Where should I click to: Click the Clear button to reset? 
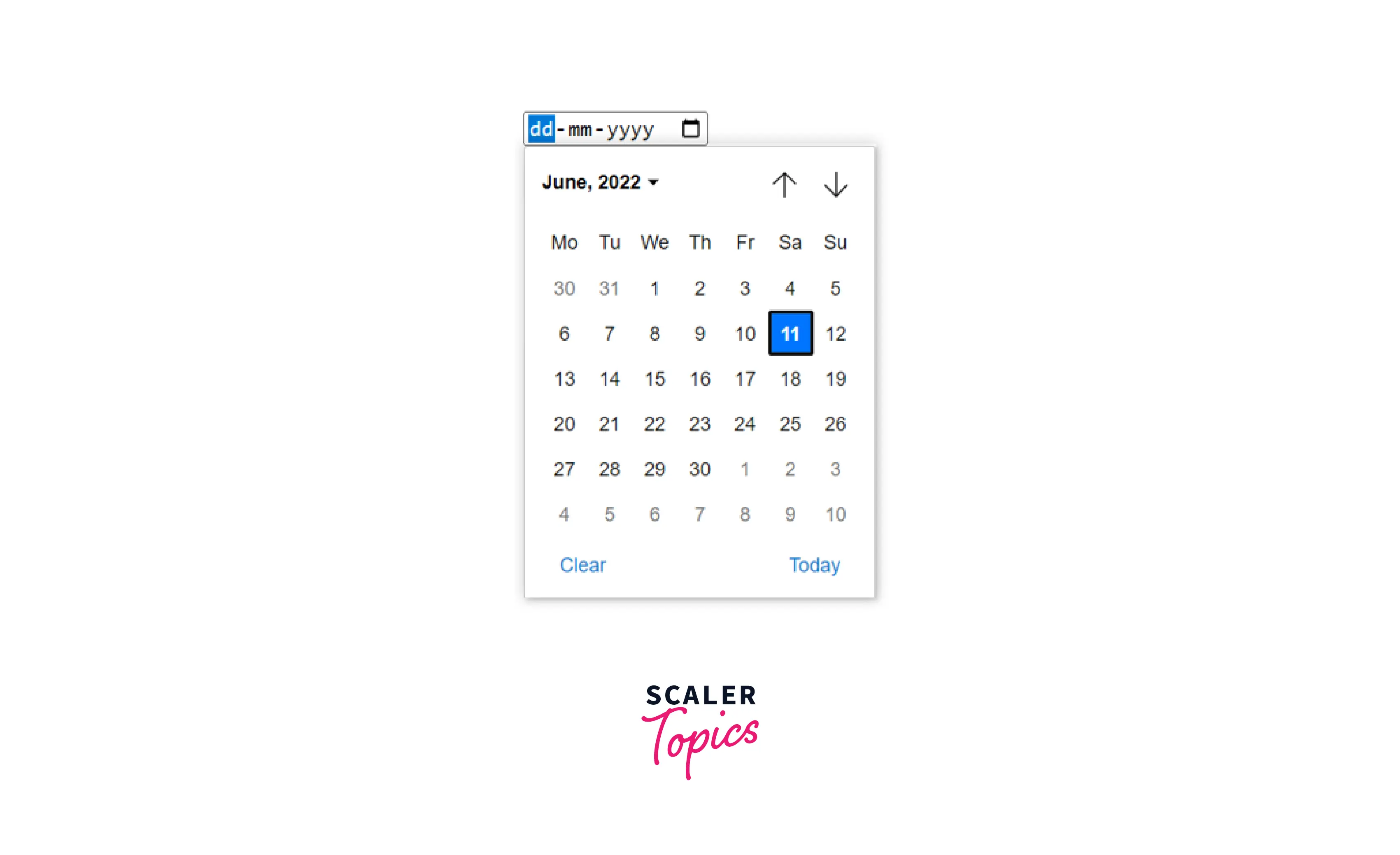pyautogui.click(x=582, y=564)
